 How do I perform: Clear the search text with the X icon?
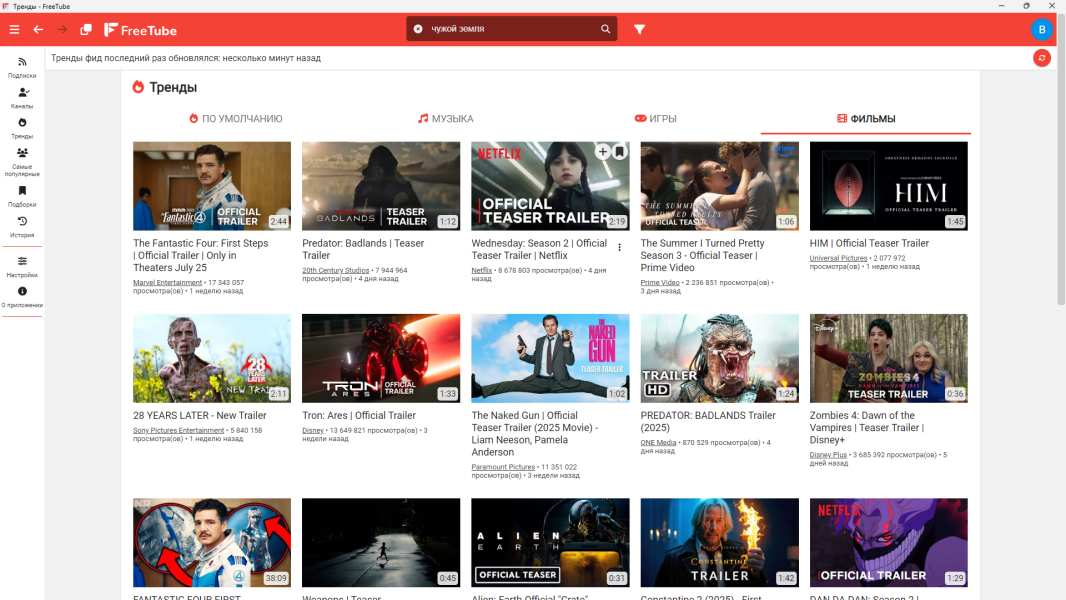tap(418, 29)
